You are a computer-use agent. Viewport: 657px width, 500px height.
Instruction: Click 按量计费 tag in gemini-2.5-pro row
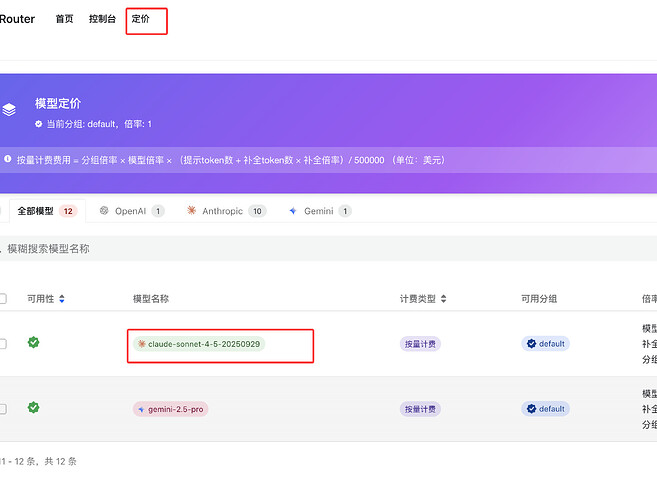coord(420,409)
